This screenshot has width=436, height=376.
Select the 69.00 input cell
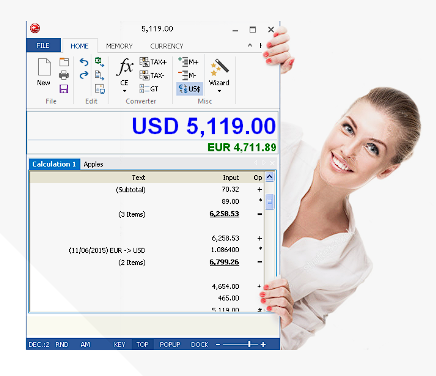(230, 202)
